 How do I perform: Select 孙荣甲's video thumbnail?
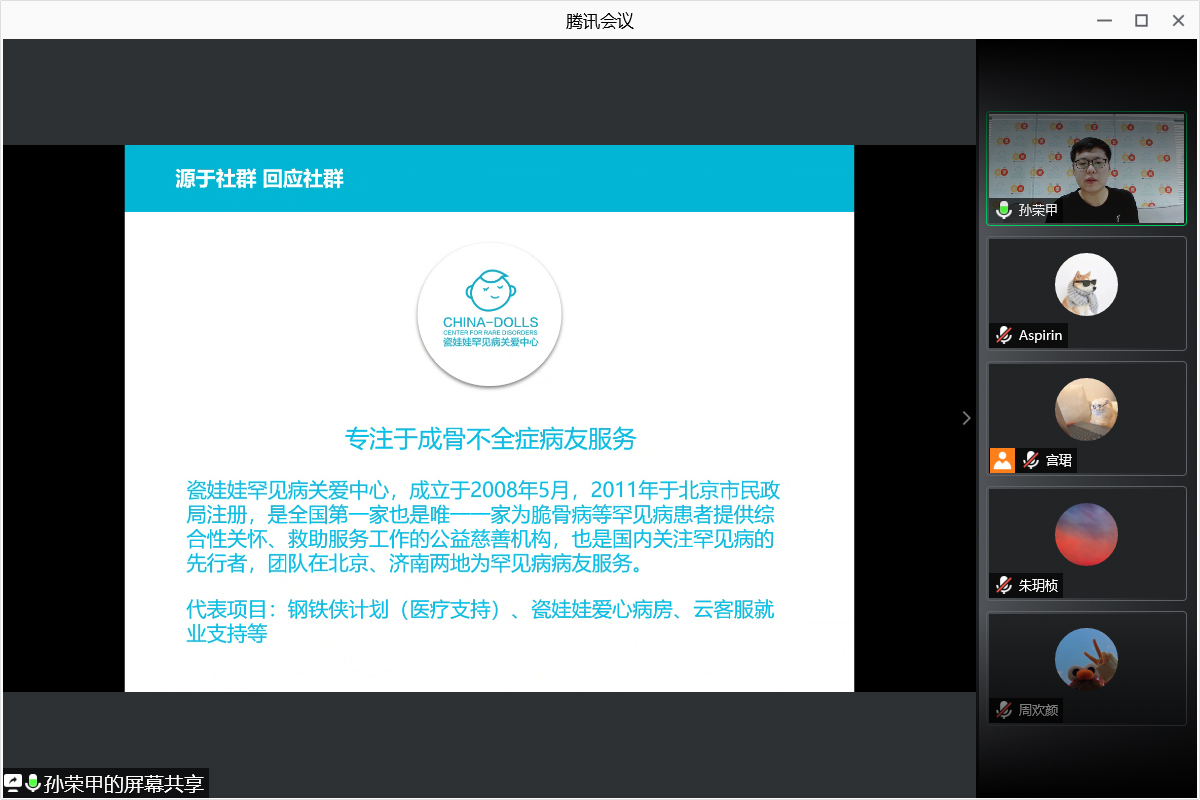pos(1087,168)
